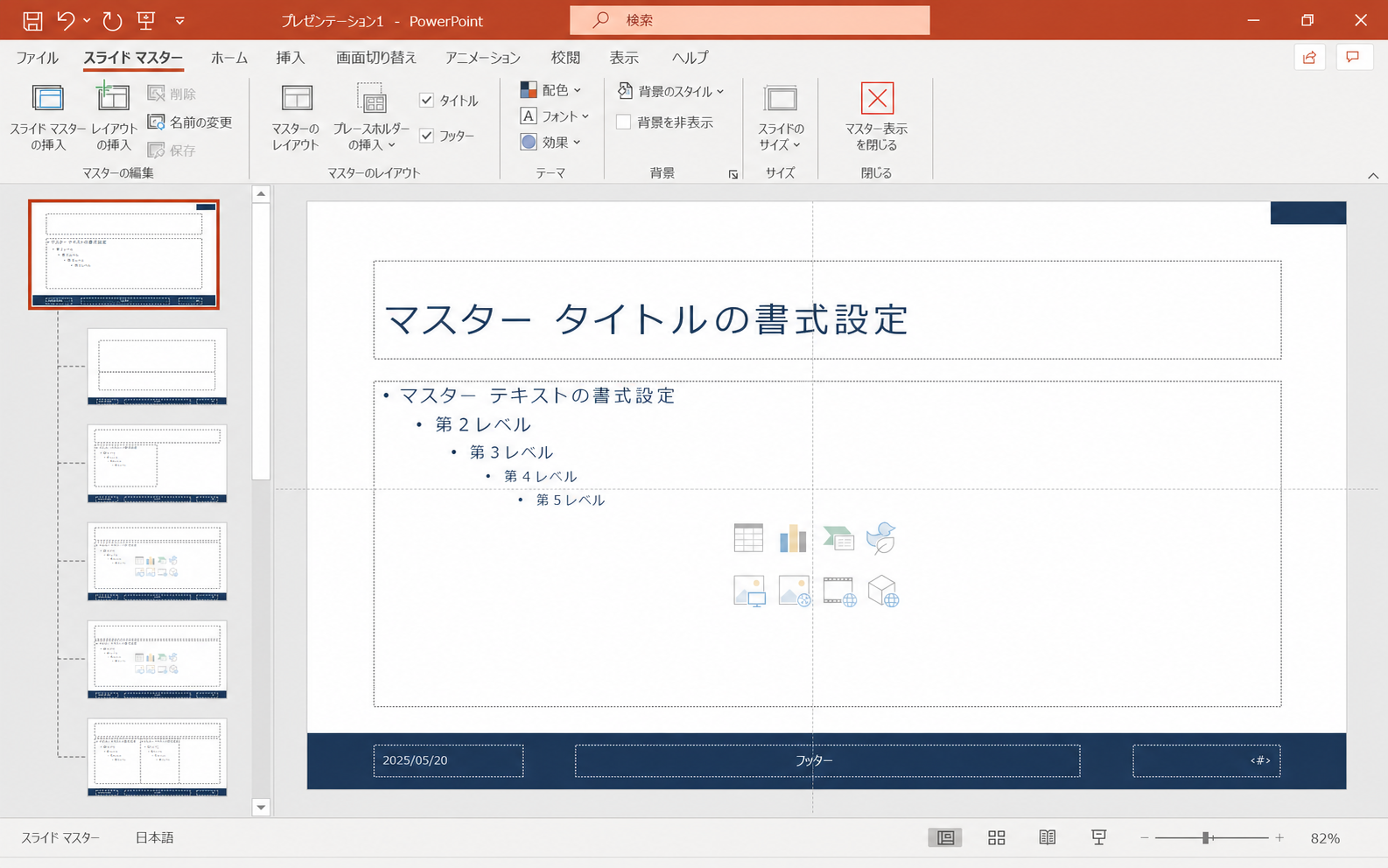Switch to Reading view
The width and height of the screenshot is (1388, 868).
tap(1048, 837)
